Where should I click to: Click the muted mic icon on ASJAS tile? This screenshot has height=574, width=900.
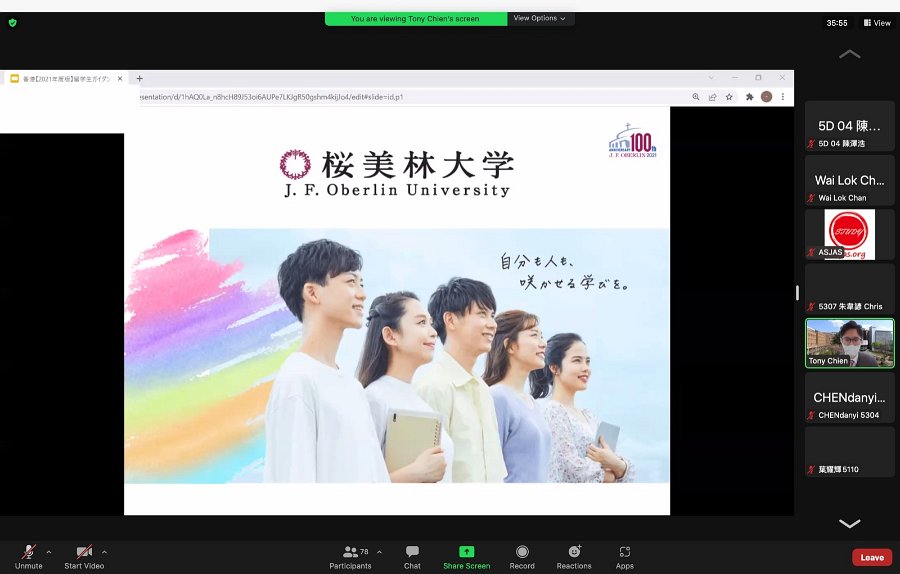pos(811,252)
